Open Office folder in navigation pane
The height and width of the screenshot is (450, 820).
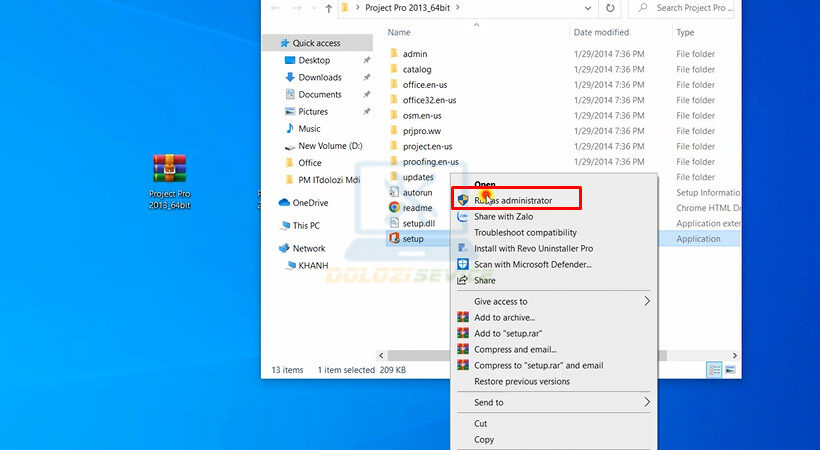tap(310, 163)
